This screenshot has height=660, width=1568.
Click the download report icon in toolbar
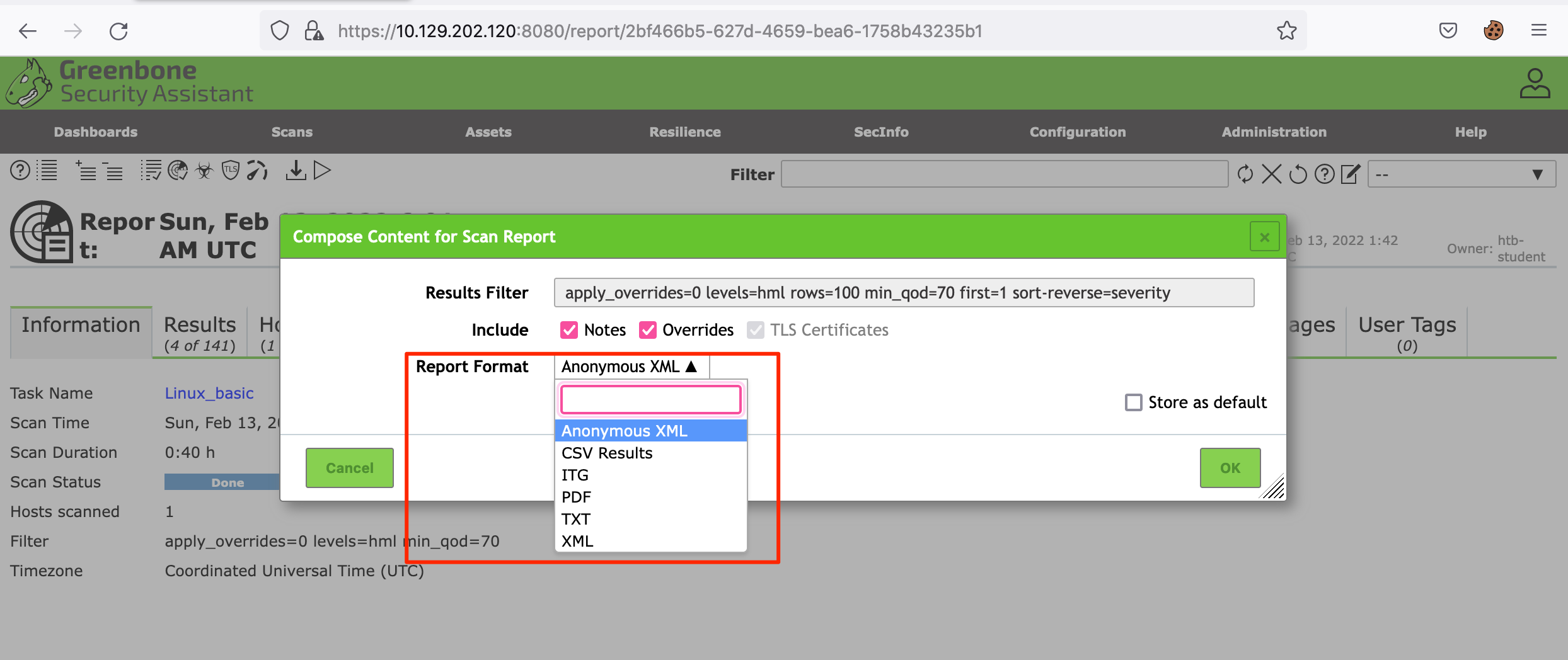(x=295, y=171)
